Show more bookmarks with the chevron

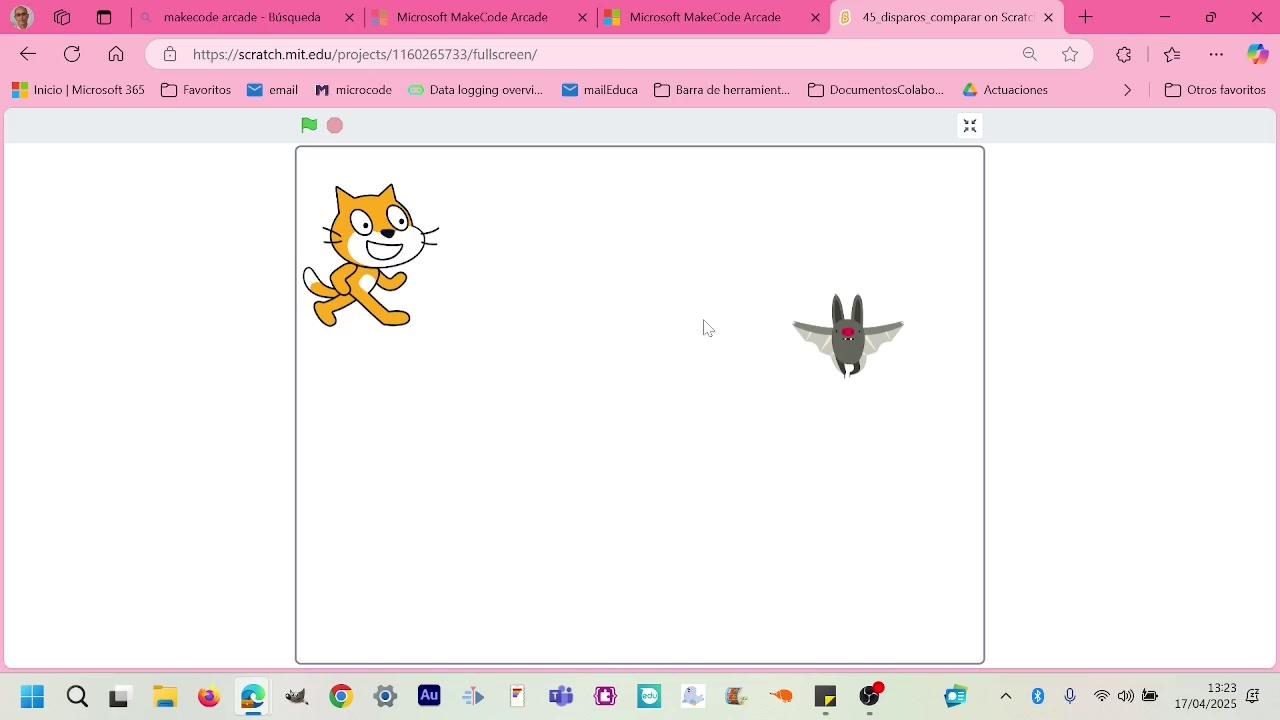pos(1128,90)
